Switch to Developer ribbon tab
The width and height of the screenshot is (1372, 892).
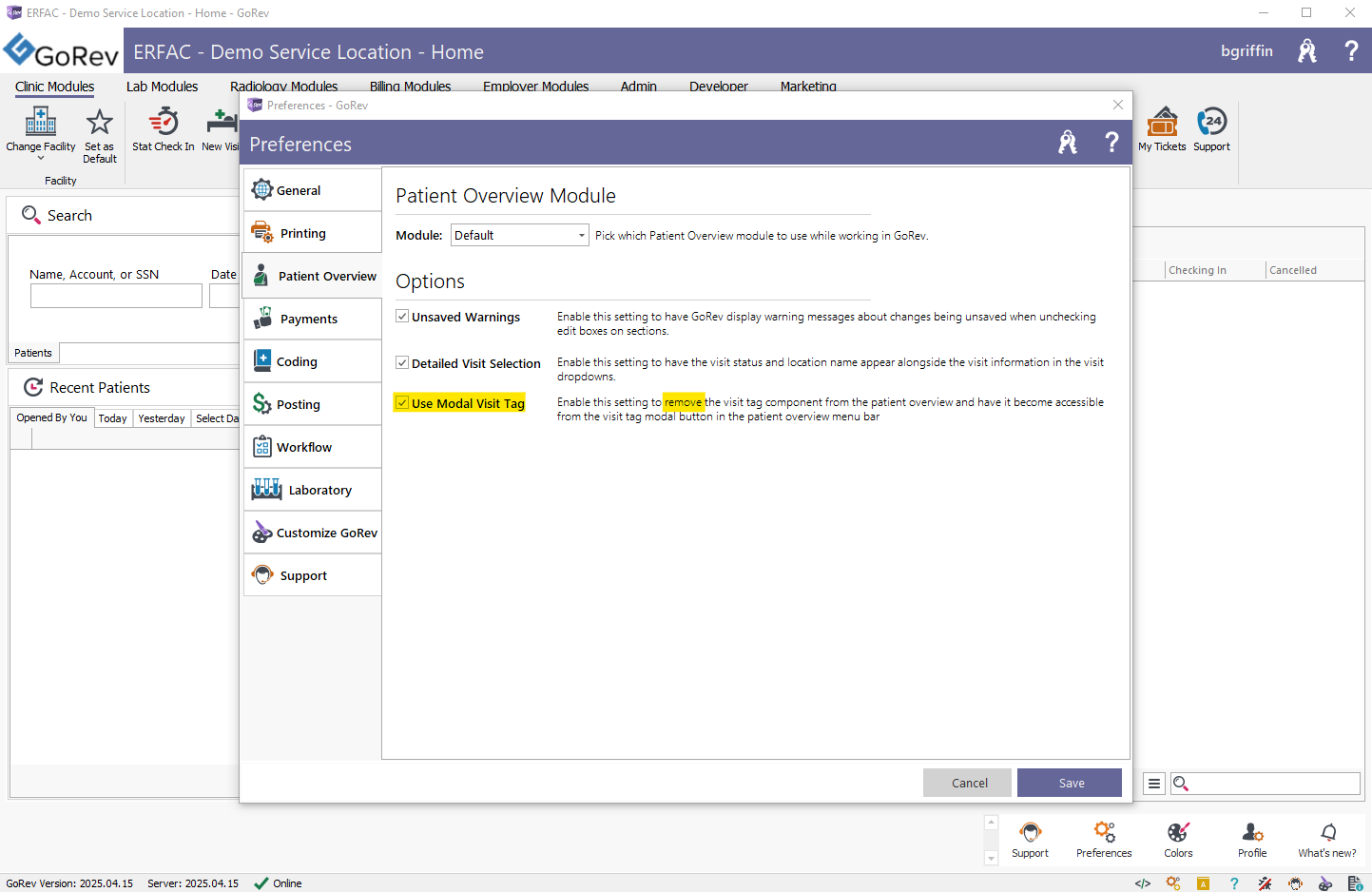click(718, 86)
